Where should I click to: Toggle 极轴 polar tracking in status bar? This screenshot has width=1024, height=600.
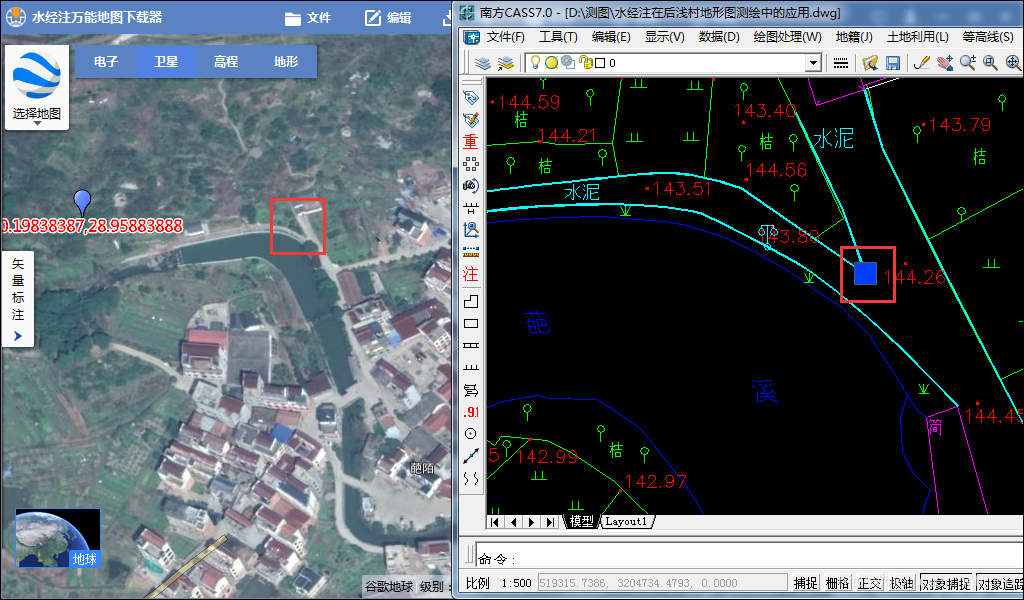[901, 583]
